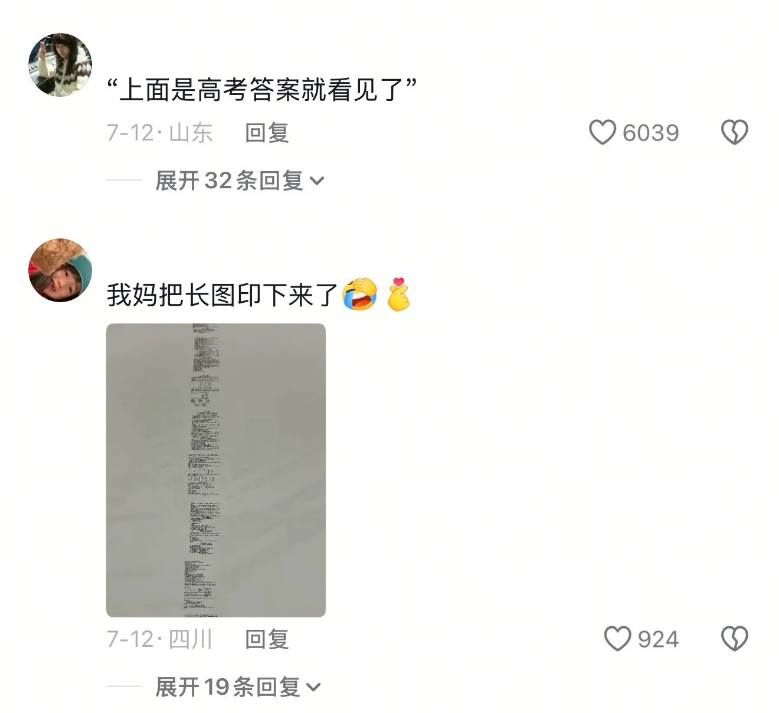Open the first commenter's avatar profile
This screenshot has height=713, width=779.
(x=60, y=65)
